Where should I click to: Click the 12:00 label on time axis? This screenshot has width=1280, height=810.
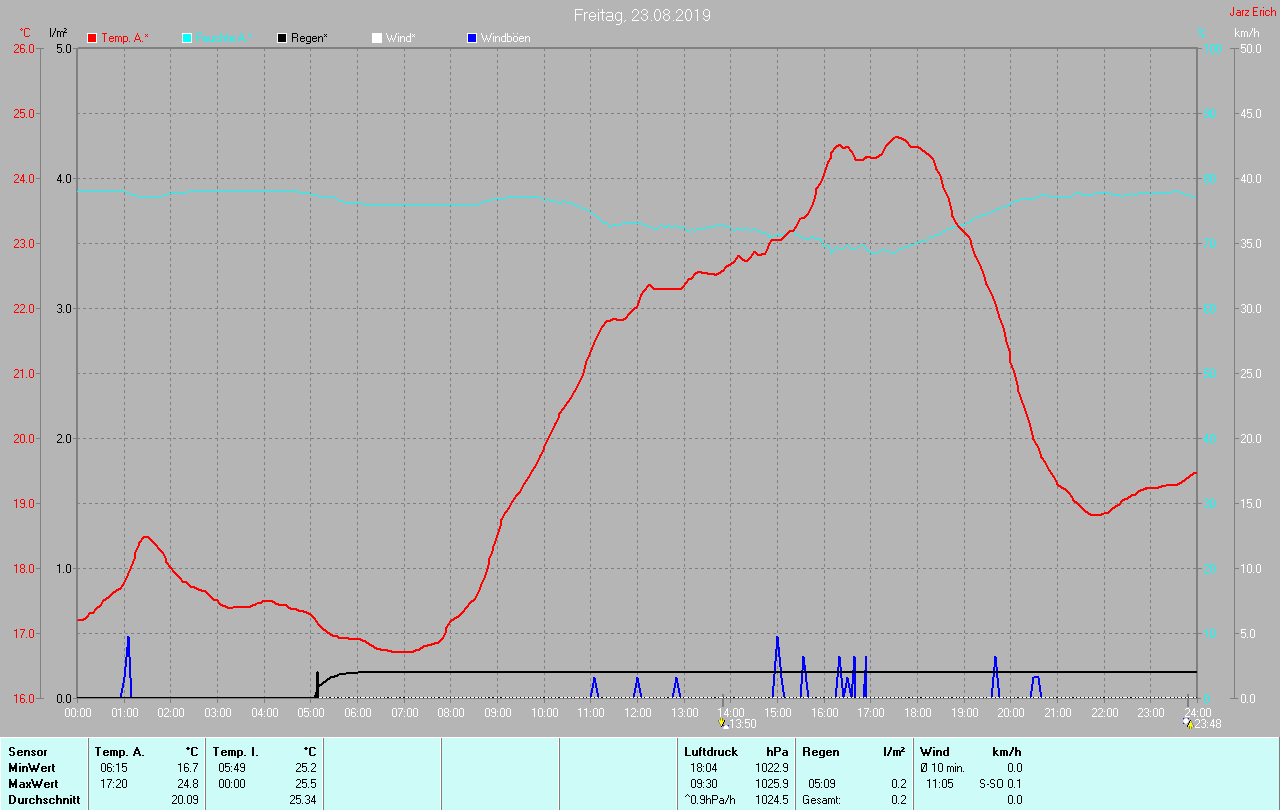pos(638,712)
